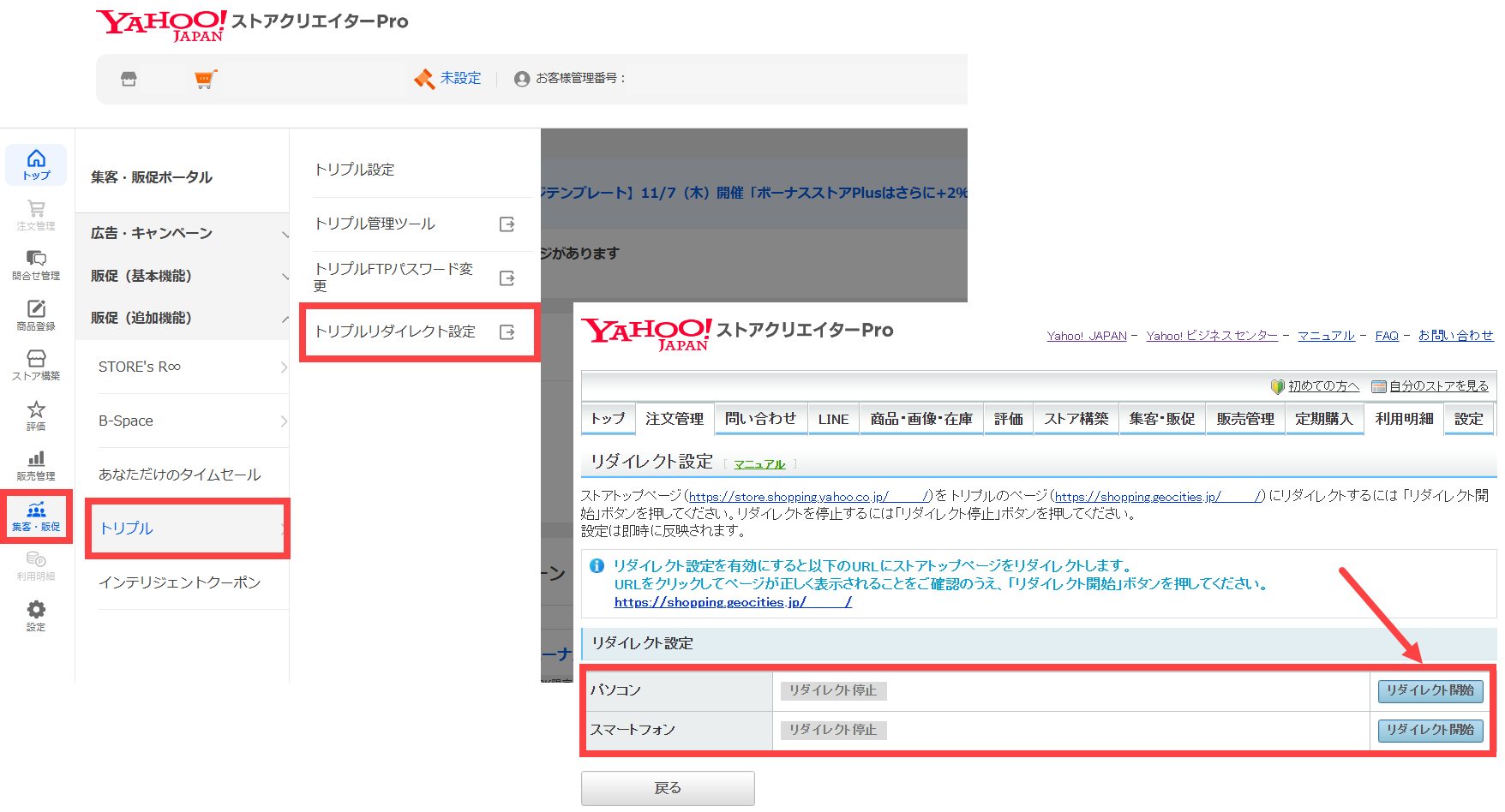Switch to the 集客・販促 tab

tap(1162, 419)
